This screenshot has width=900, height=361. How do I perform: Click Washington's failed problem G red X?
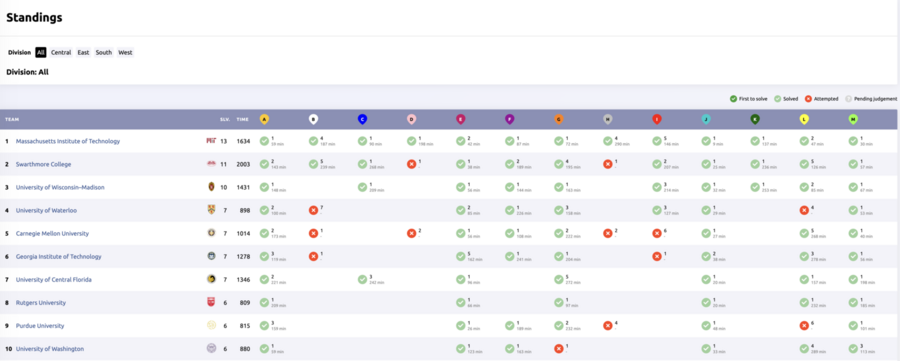(x=558, y=348)
